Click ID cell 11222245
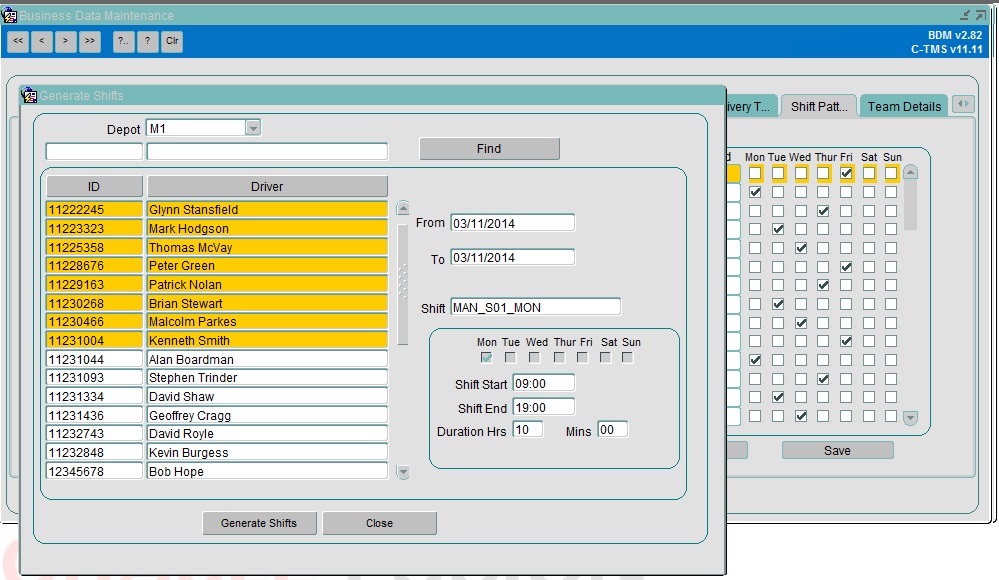This screenshot has width=999, height=580. [x=94, y=210]
